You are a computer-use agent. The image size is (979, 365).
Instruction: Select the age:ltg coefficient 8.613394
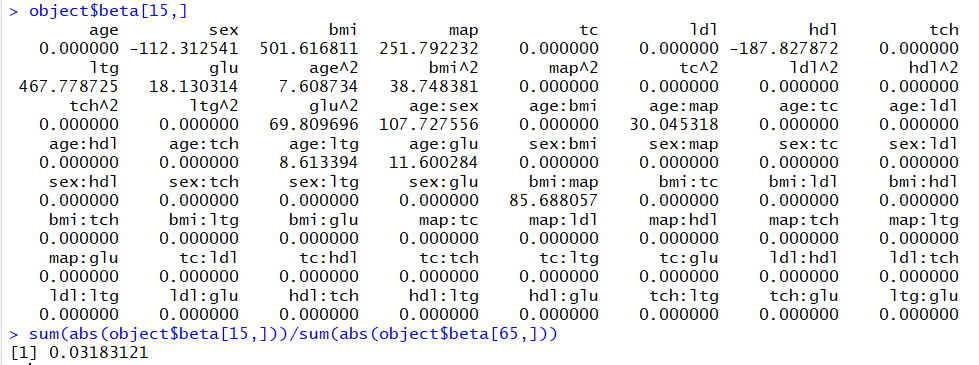pyautogui.click(x=319, y=163)
